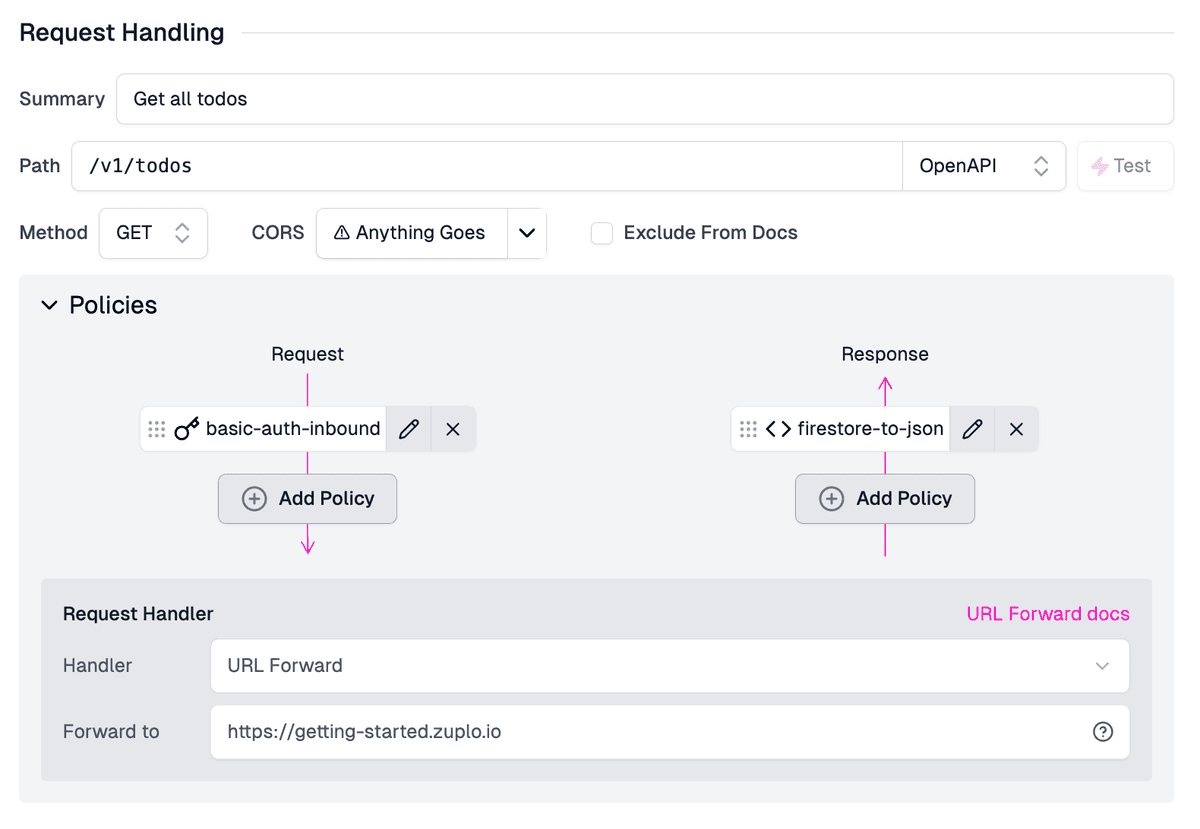The image size is (1200, 829).
Task: Open the Handler dropdown showing URL Forward
Action: coord(1101,665)
